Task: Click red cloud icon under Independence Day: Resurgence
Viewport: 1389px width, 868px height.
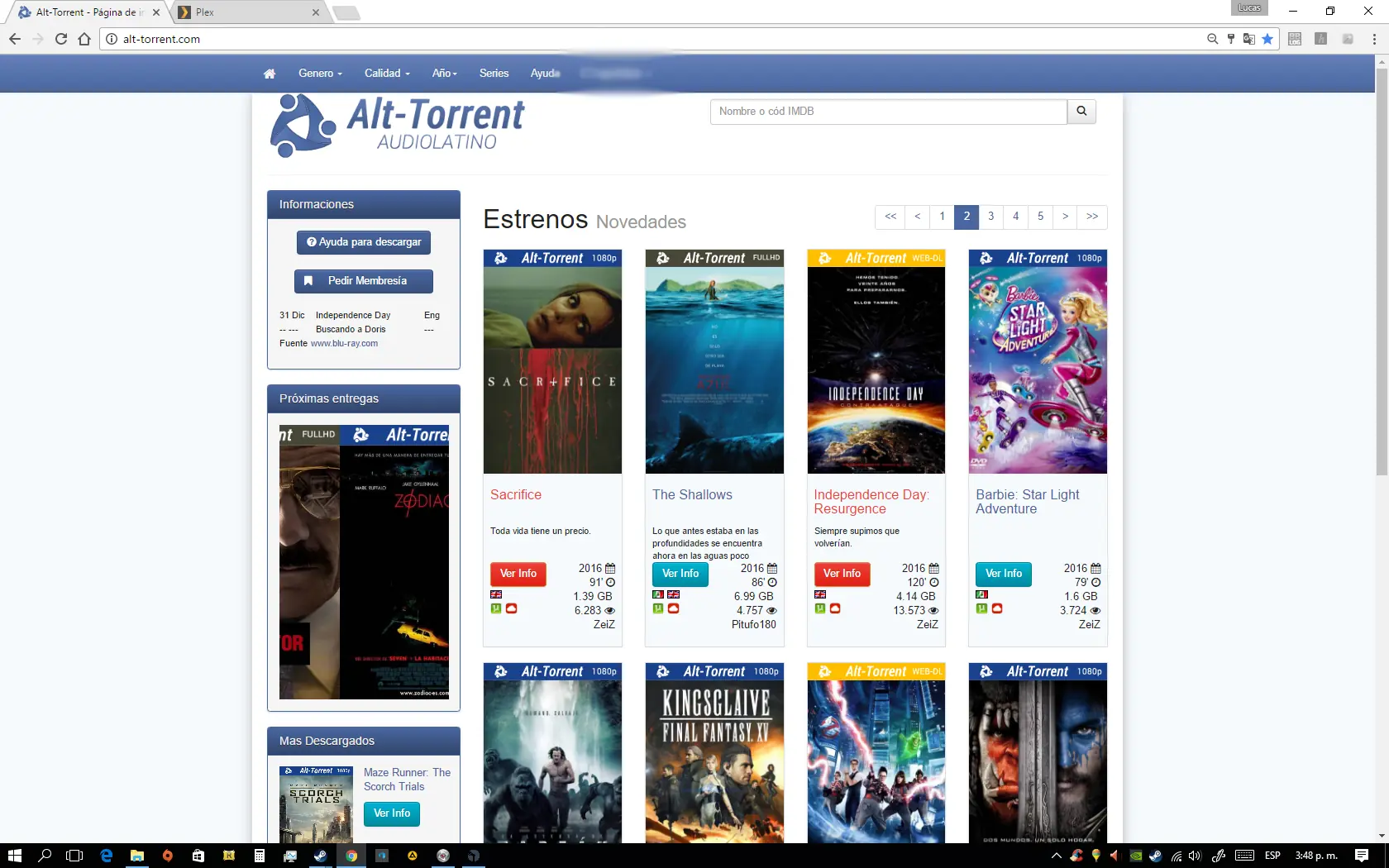Action: (x=836, y=608)
